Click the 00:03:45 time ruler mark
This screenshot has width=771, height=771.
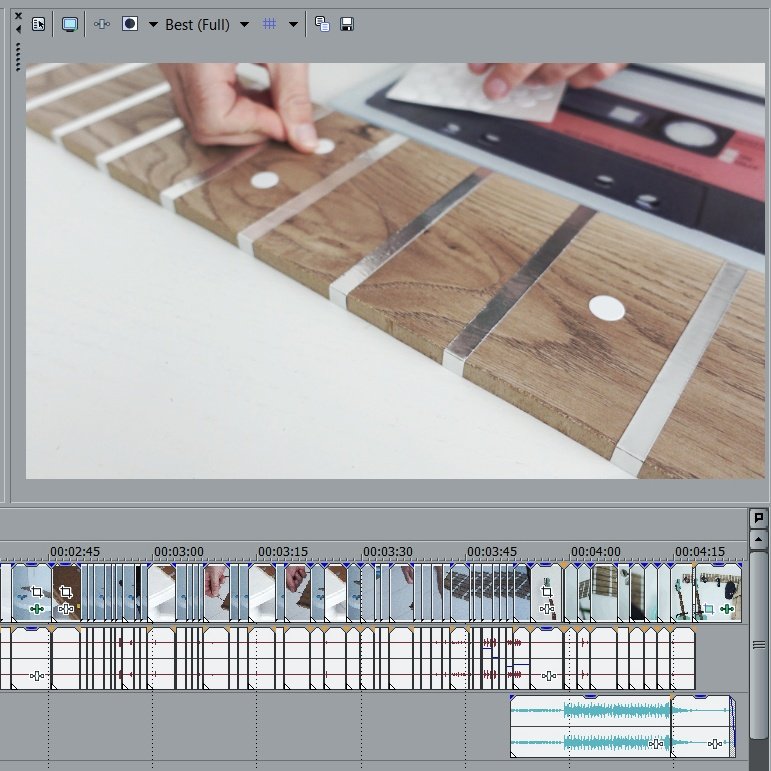[x=492, y=552]
